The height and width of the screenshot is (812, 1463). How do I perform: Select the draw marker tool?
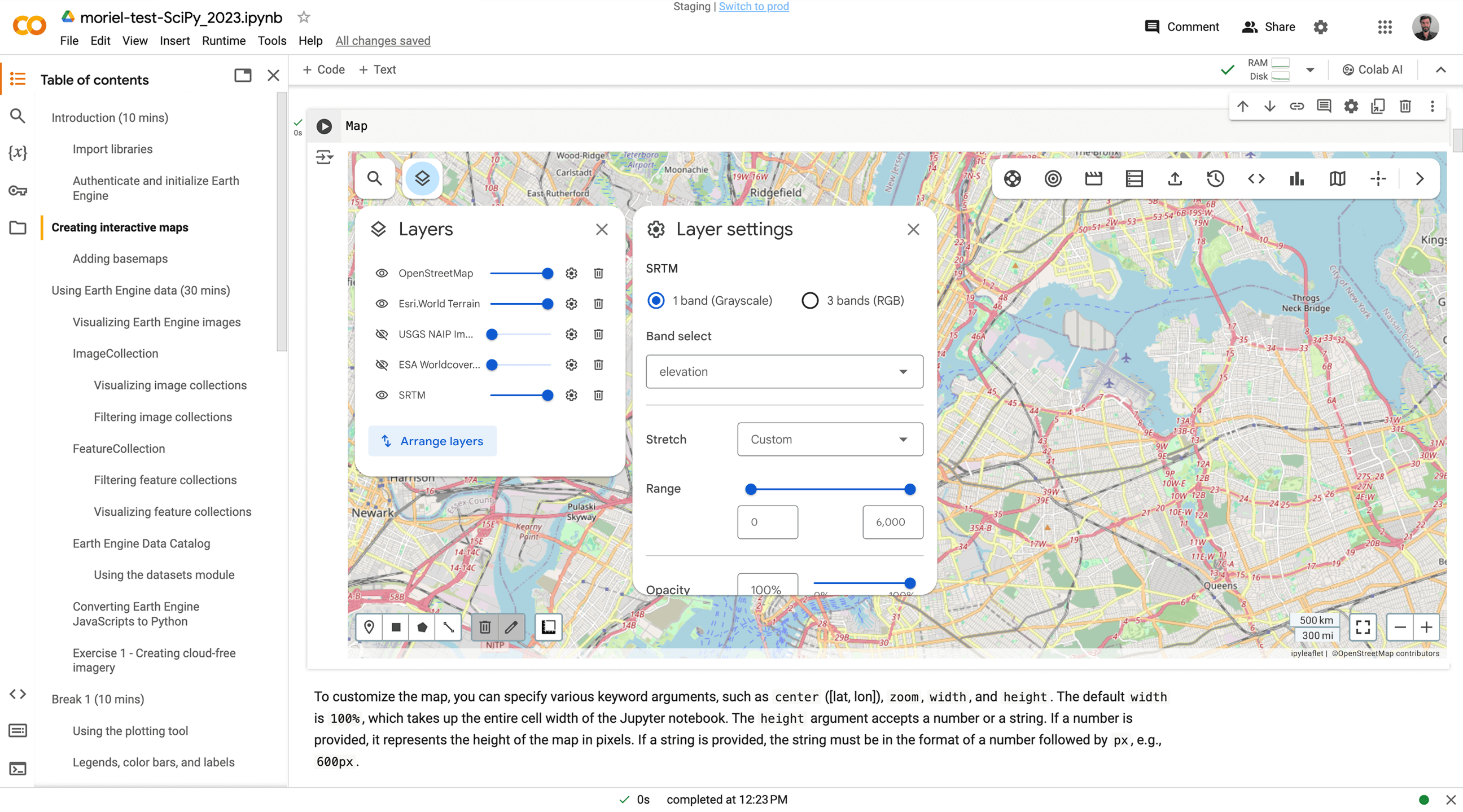pos(369,627)
